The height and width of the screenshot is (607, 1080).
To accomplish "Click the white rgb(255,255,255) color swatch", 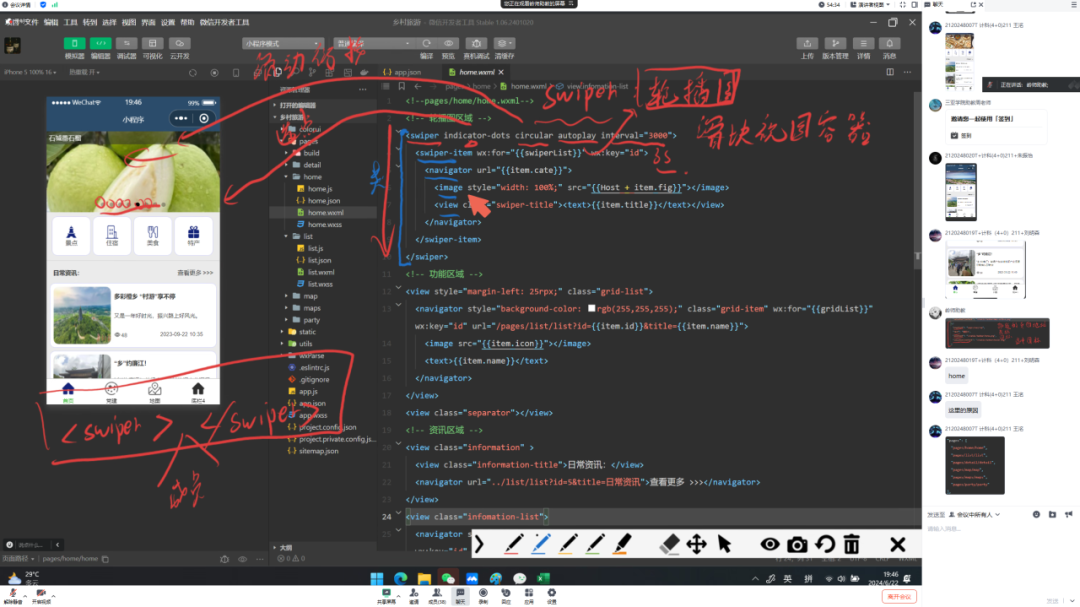I will coord(592,309).
